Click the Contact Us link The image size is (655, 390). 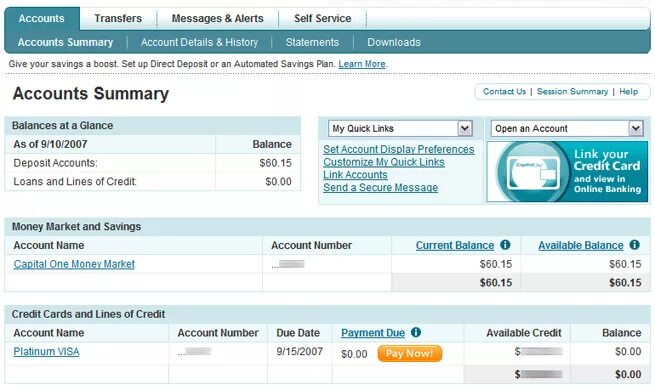(504, 91)
